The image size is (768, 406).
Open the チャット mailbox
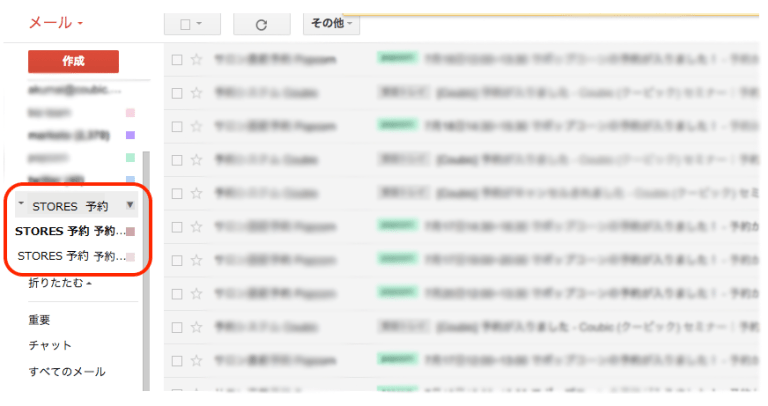[50, 345]
